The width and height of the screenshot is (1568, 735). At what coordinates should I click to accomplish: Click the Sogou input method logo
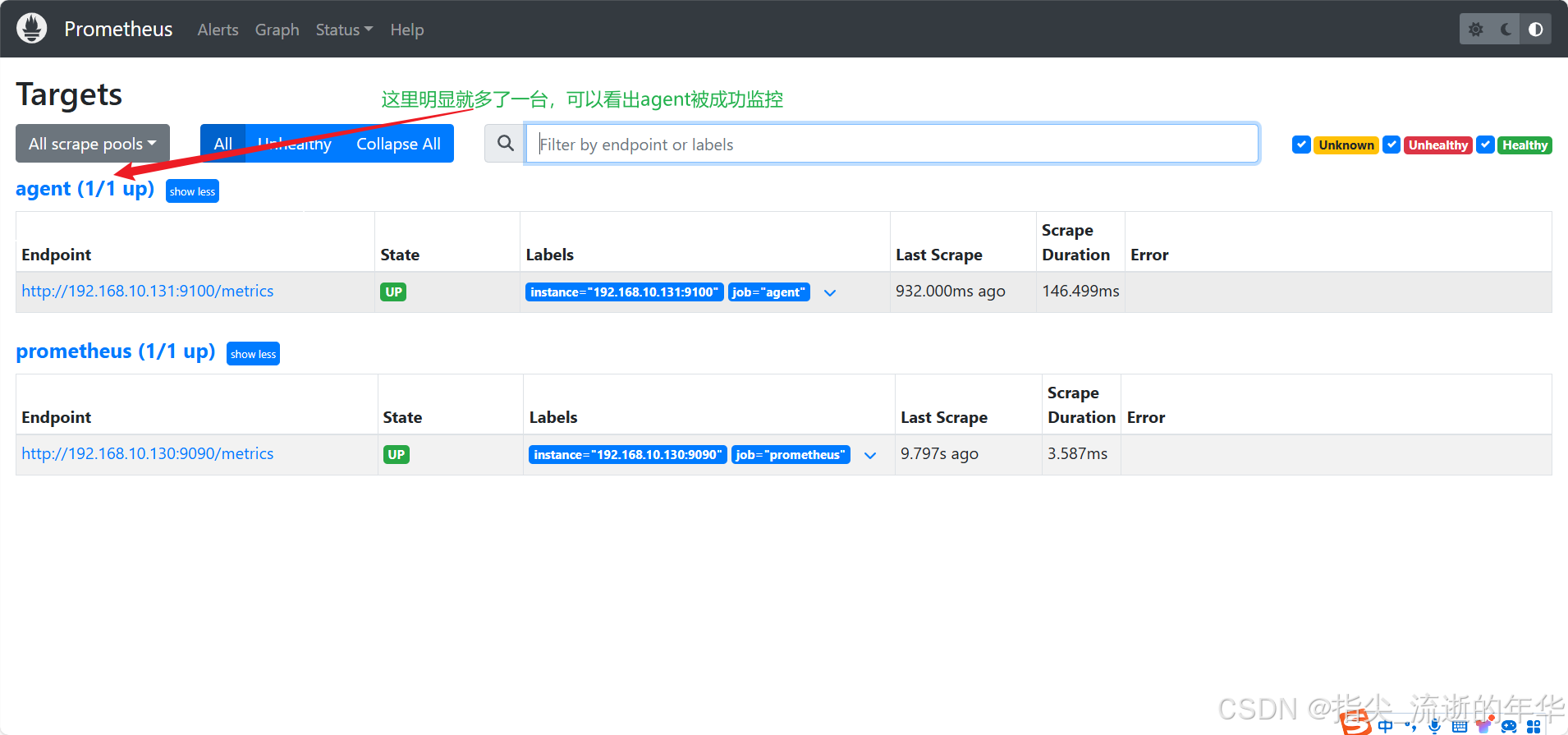[1355, 724]
